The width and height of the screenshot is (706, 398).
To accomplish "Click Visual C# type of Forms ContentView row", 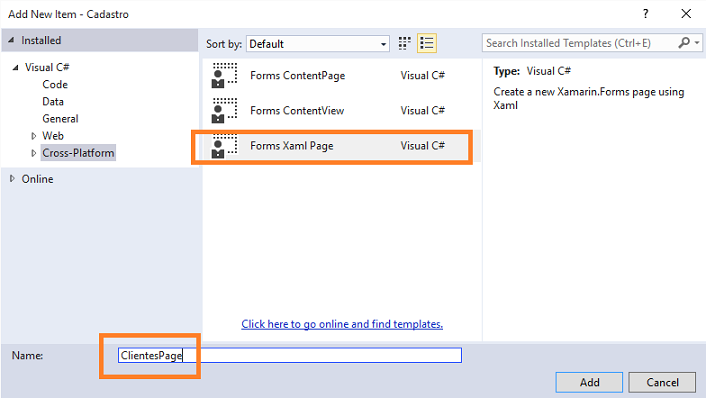I will (x=422, y=110).
